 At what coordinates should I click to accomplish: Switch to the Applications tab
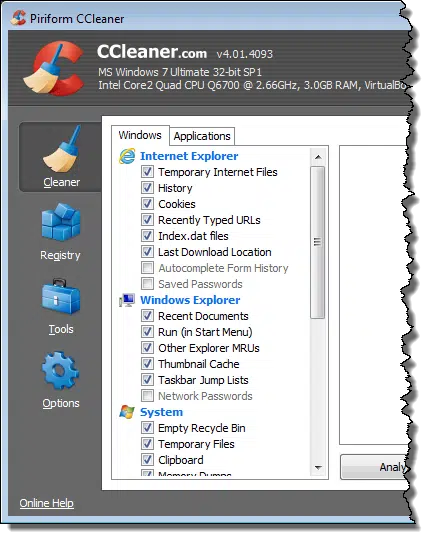pos(202,136)
